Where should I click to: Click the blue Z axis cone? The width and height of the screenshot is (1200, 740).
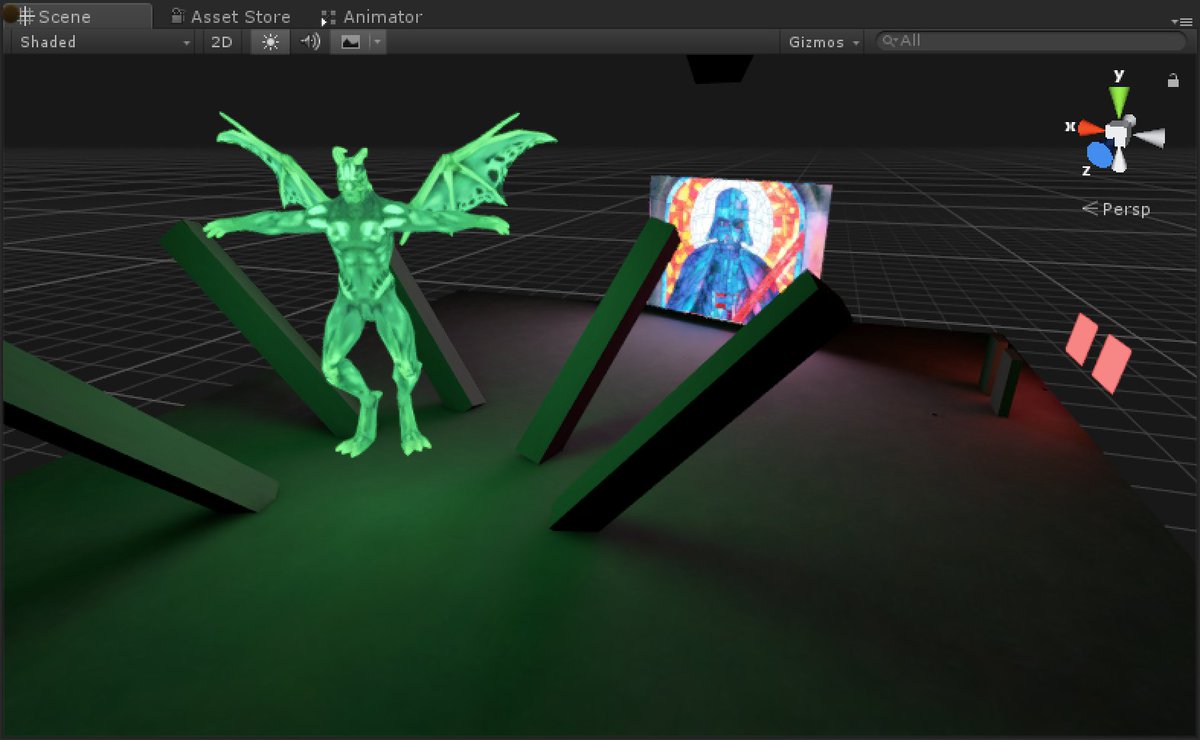1100,154
